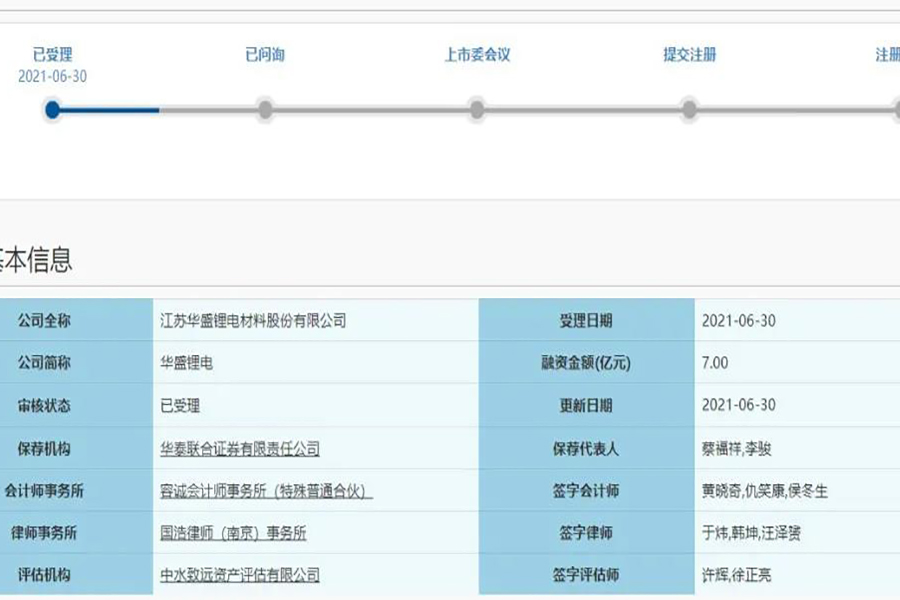Click the 基本信息 section heading
Screen dimensions: 900x600
click(36, 260)
